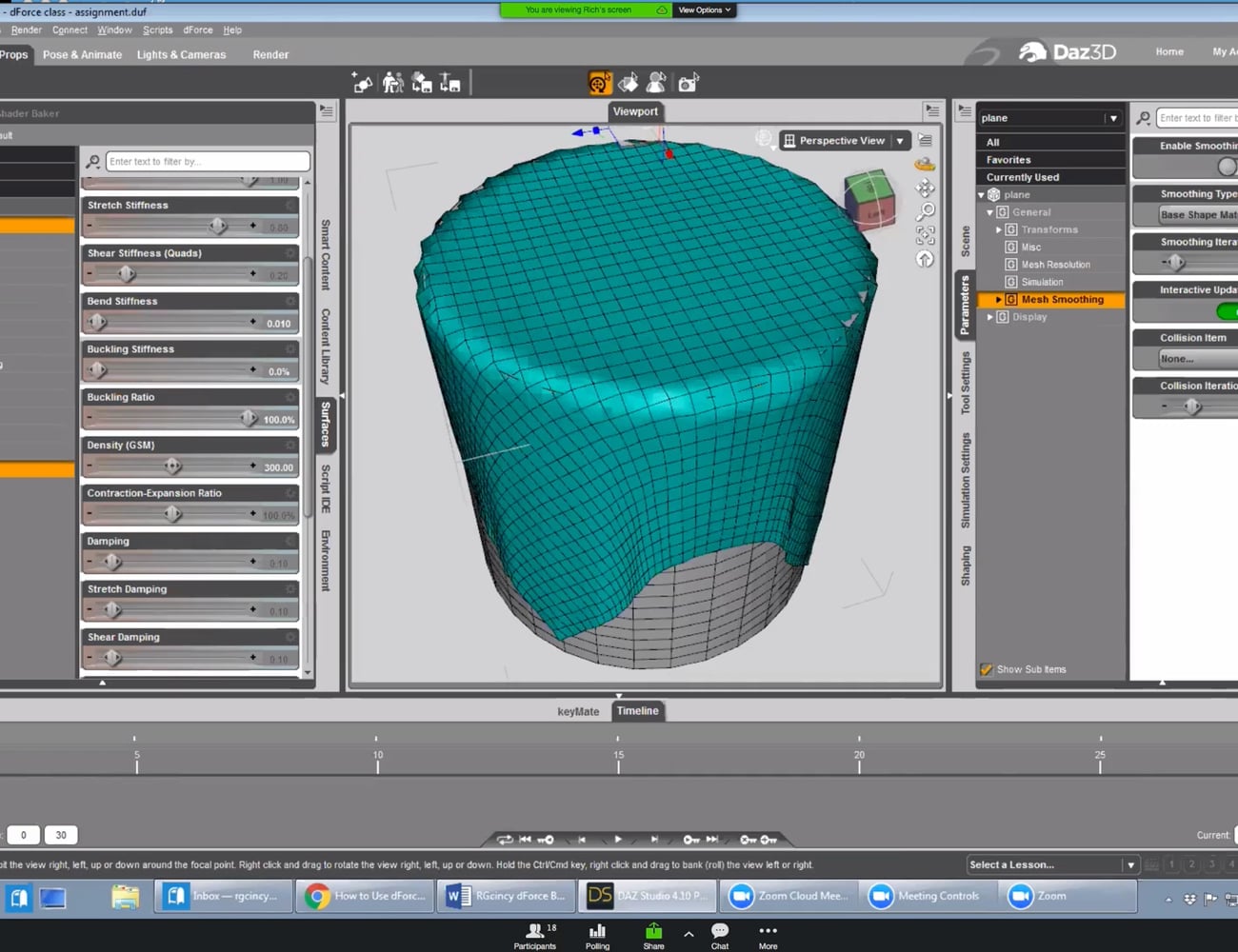Click the reset camera up-arrow icon

(x=925, y=259)
